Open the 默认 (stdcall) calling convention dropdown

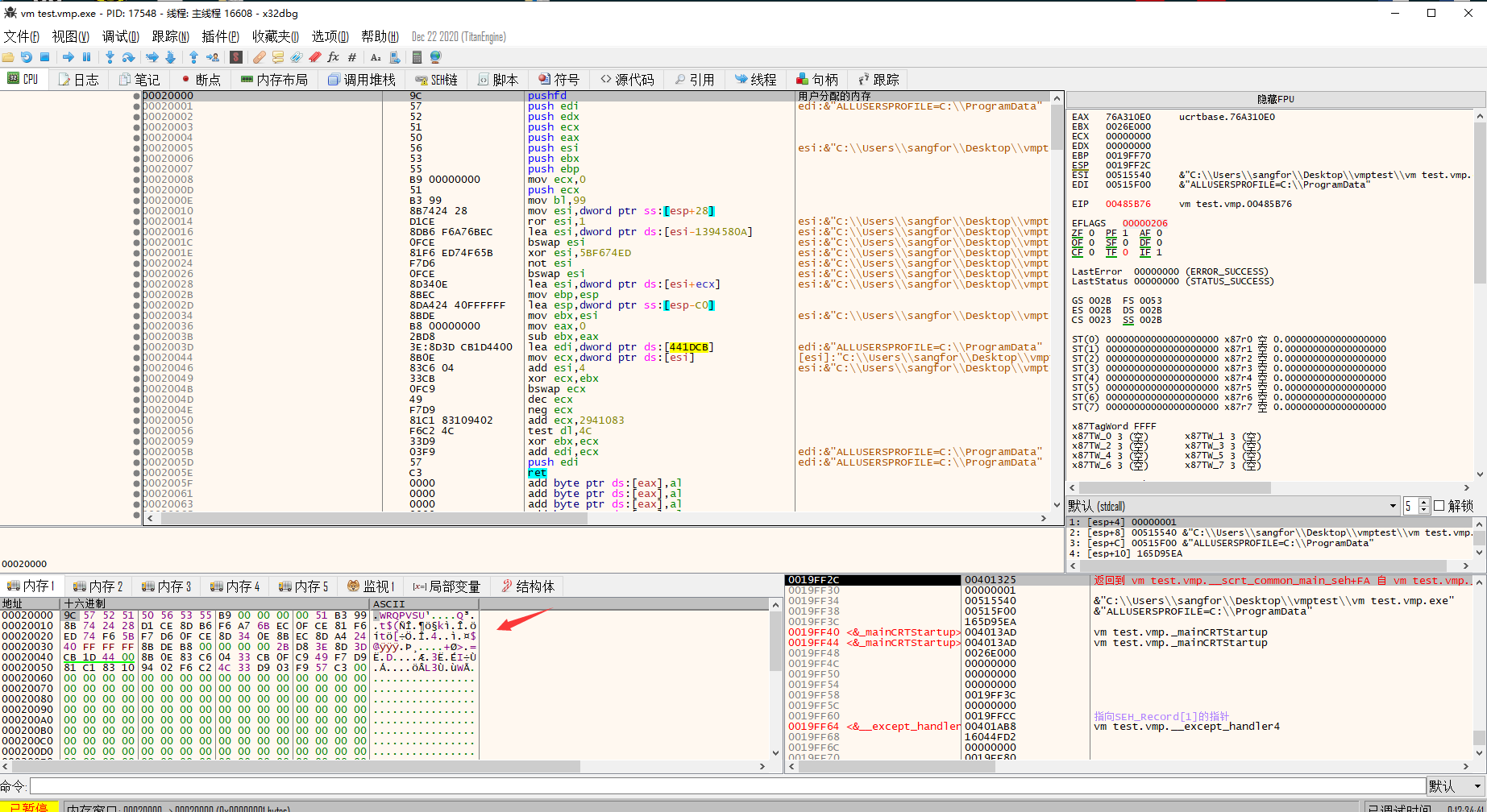click(1392, 506)
